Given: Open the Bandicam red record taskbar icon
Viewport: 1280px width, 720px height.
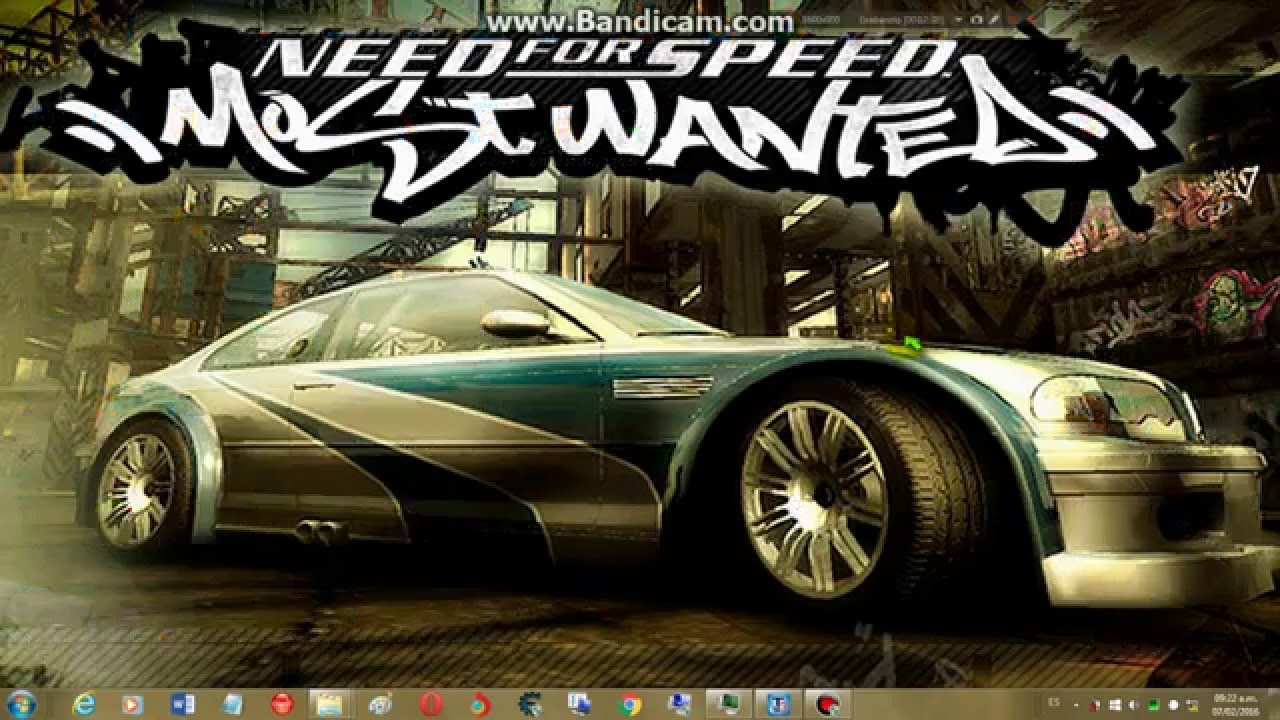Looking at the screenshot, I should pyautogui.click(x=829, y=704).
